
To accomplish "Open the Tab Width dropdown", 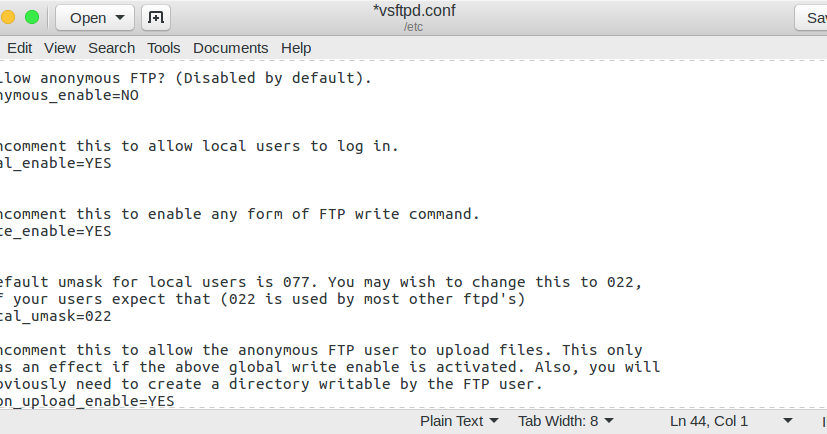I will point(565,421).
